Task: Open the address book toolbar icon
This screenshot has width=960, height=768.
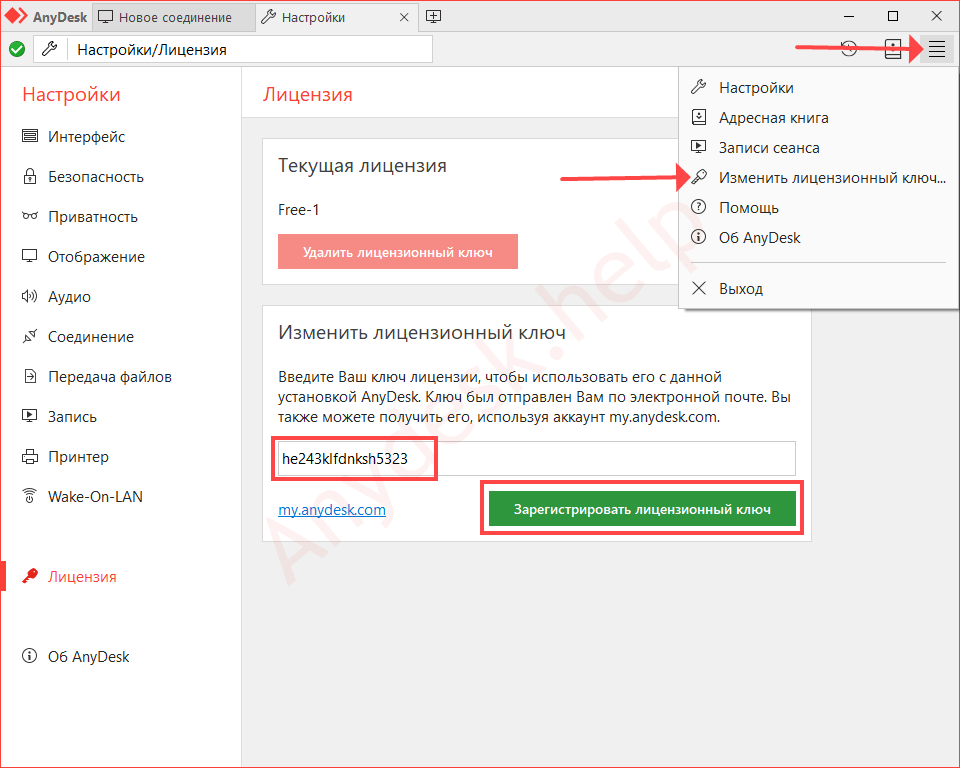Action: click(893, 49)
